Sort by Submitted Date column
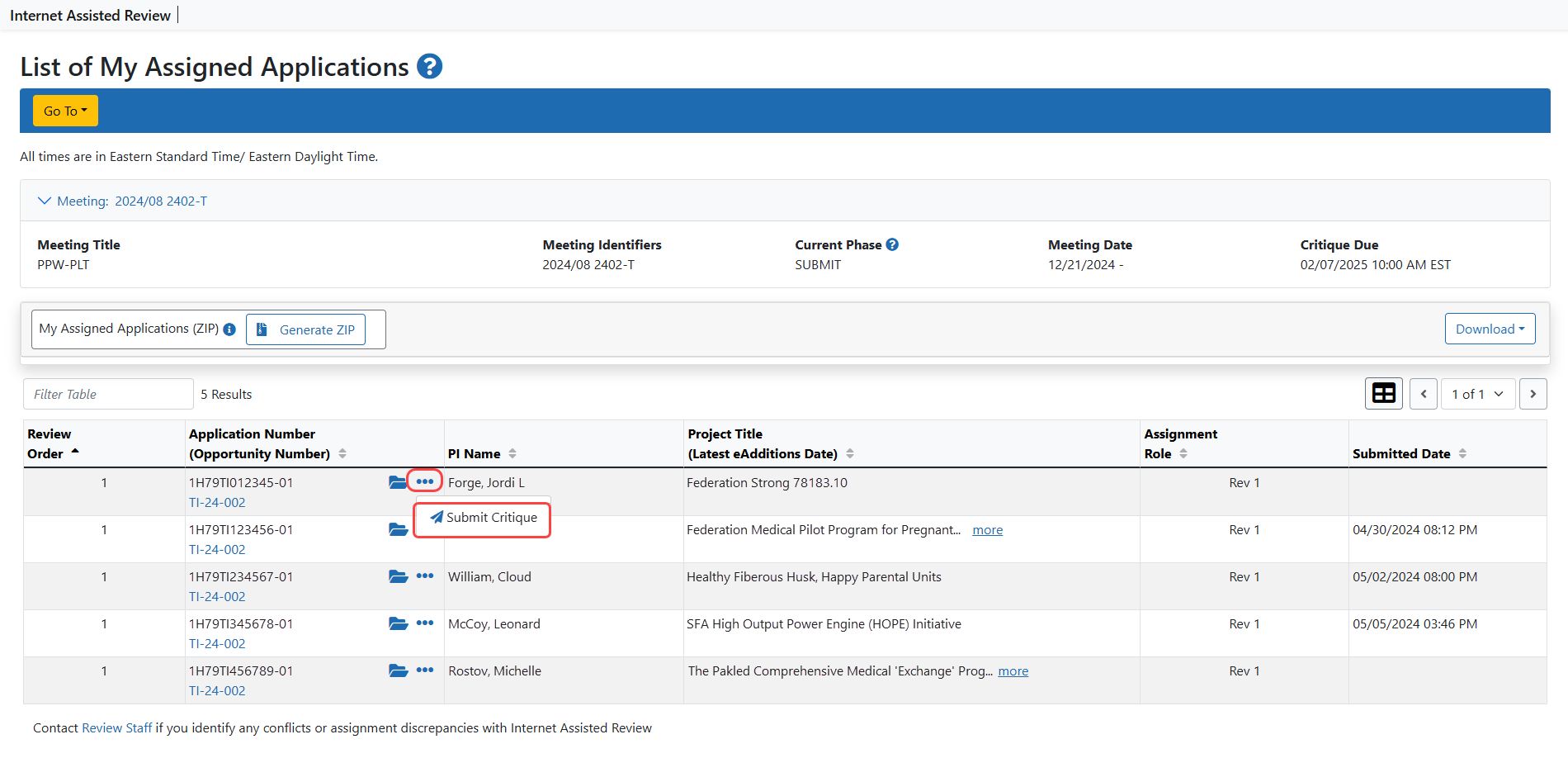The height and width of the screenshot is (758, 1568). pos(1462,453)
